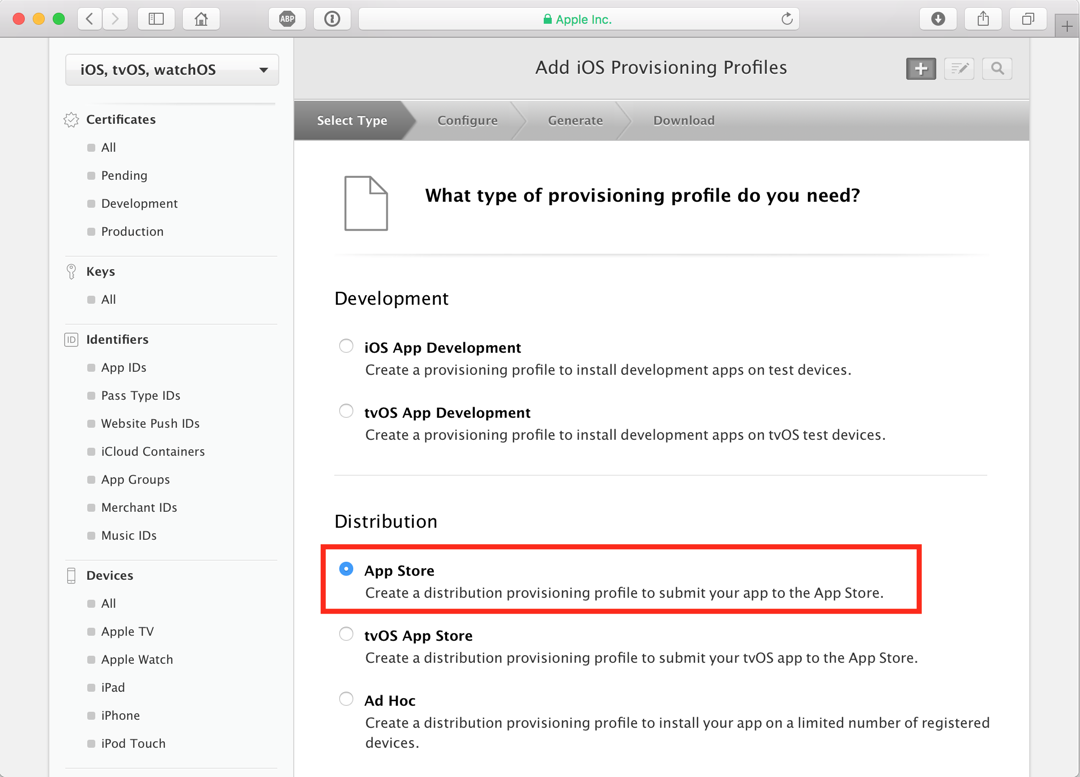Screen dimensions: 1080x777
Task: Open the 1Password extension icon
Action: (332, 19)
